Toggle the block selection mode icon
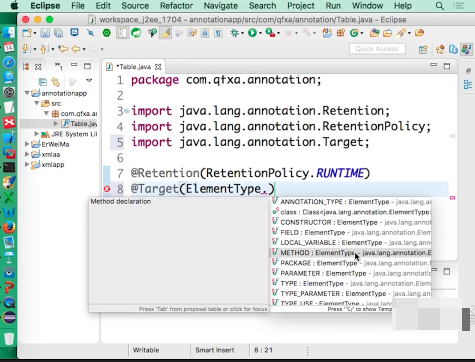Screen dimensions: 475x362 [x=205, y=33]
